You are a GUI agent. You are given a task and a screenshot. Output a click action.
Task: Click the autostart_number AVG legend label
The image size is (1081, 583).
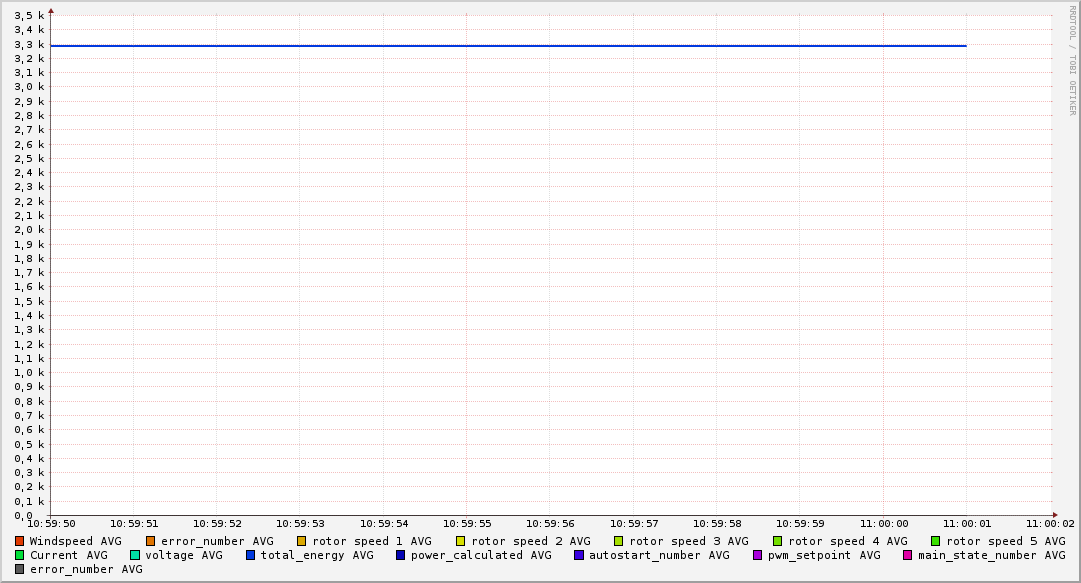pyautogui.click(x=659, y=555)
